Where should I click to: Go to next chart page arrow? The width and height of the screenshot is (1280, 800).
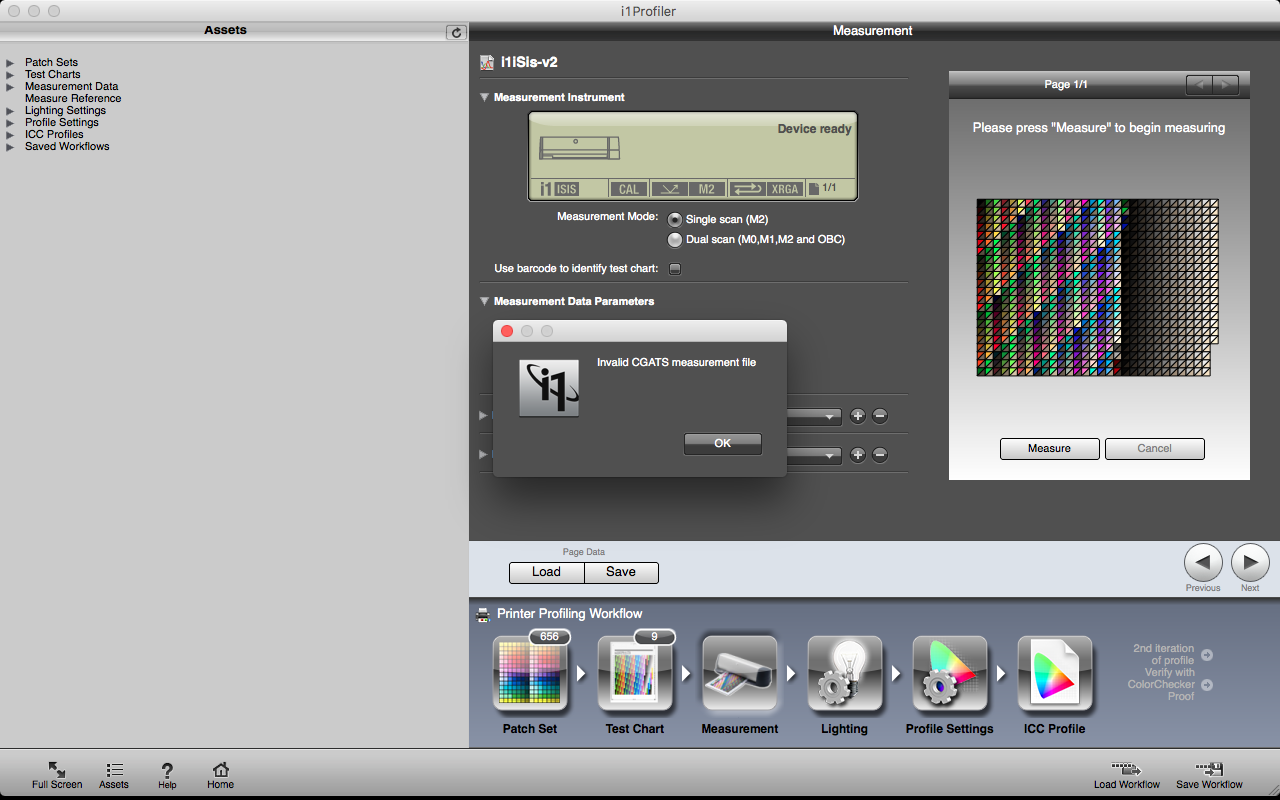click(x=1226, y=85)
